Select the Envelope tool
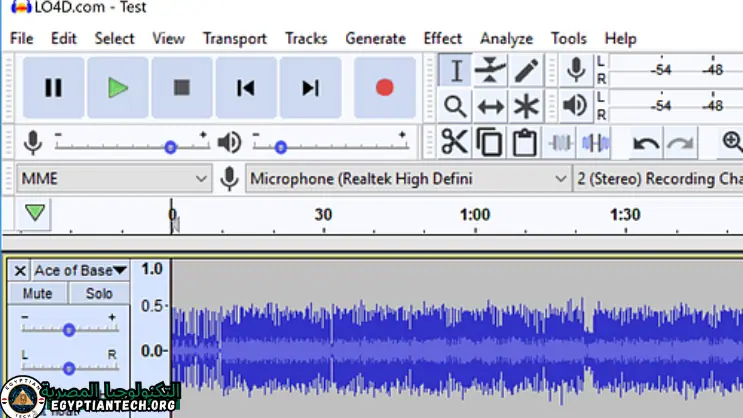743x418 pixels. (x=490, y=70)
